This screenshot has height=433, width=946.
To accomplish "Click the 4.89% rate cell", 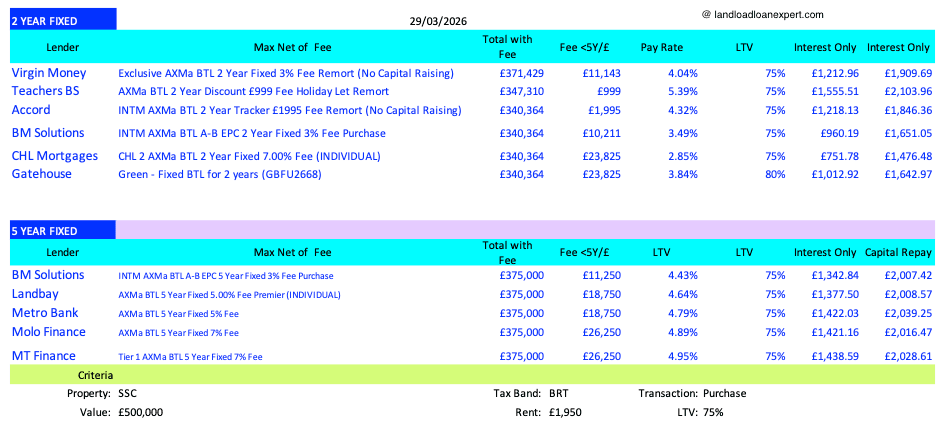I will 684,332.
